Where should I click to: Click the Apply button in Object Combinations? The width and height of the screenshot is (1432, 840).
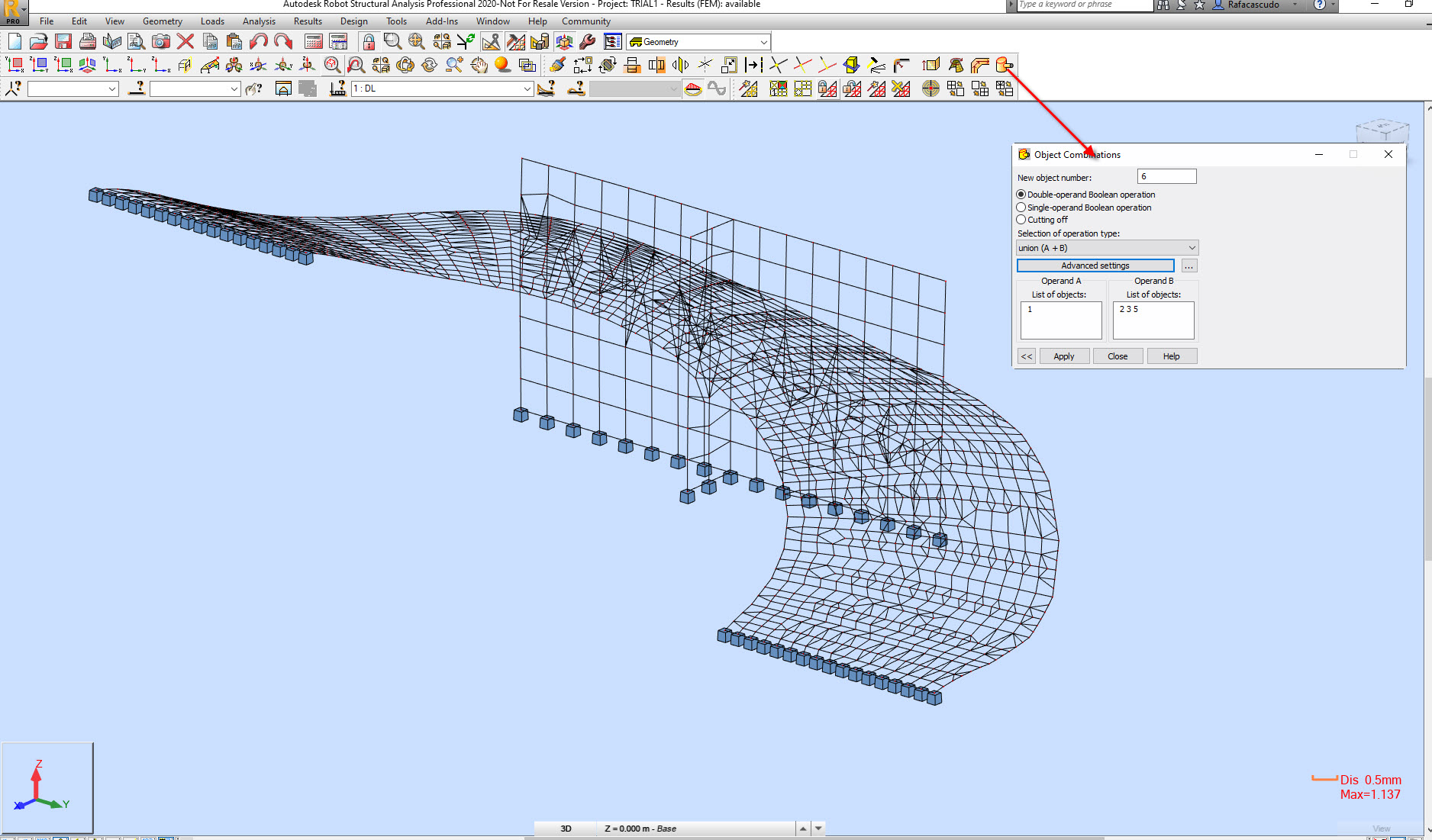click(1064, 356)
